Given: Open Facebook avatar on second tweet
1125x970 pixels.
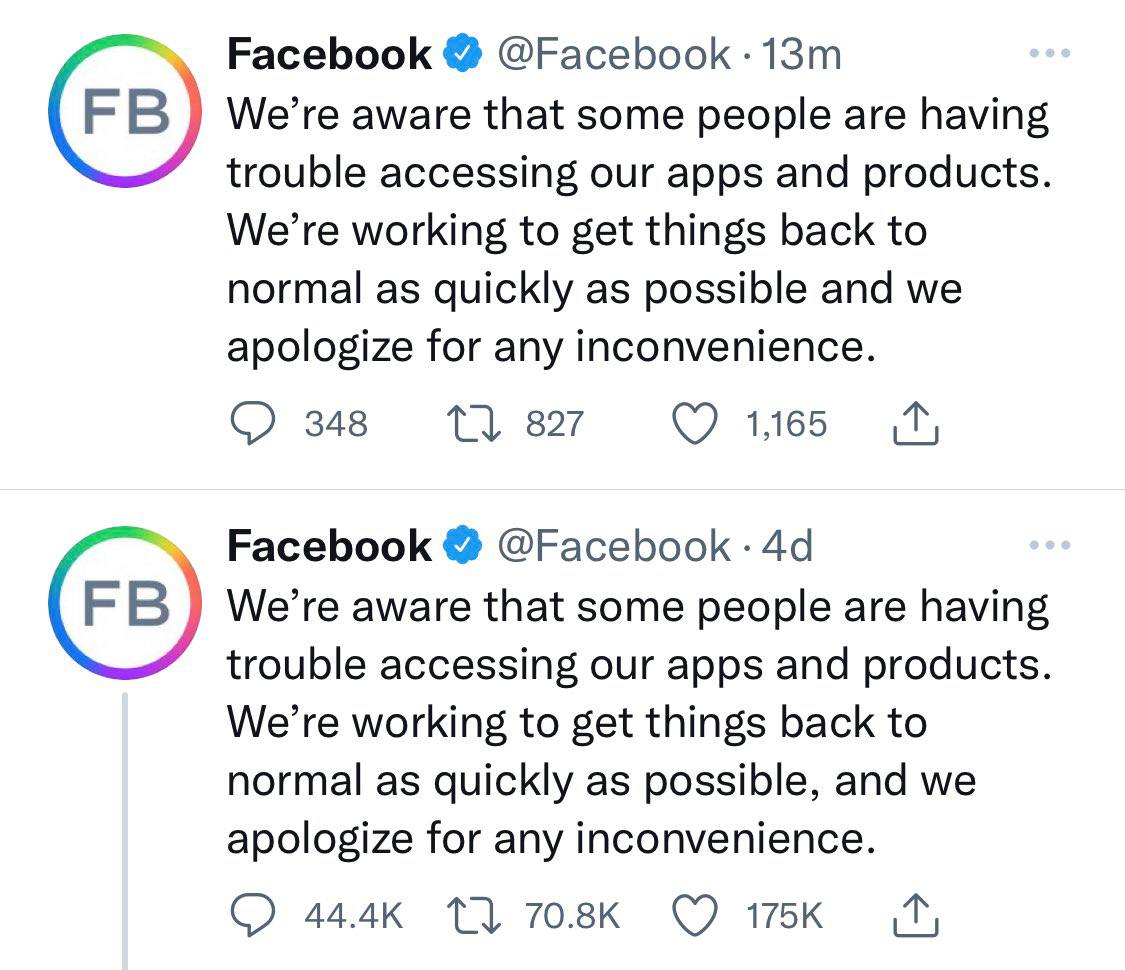Looking at the screenshot, I should [125, 603].
